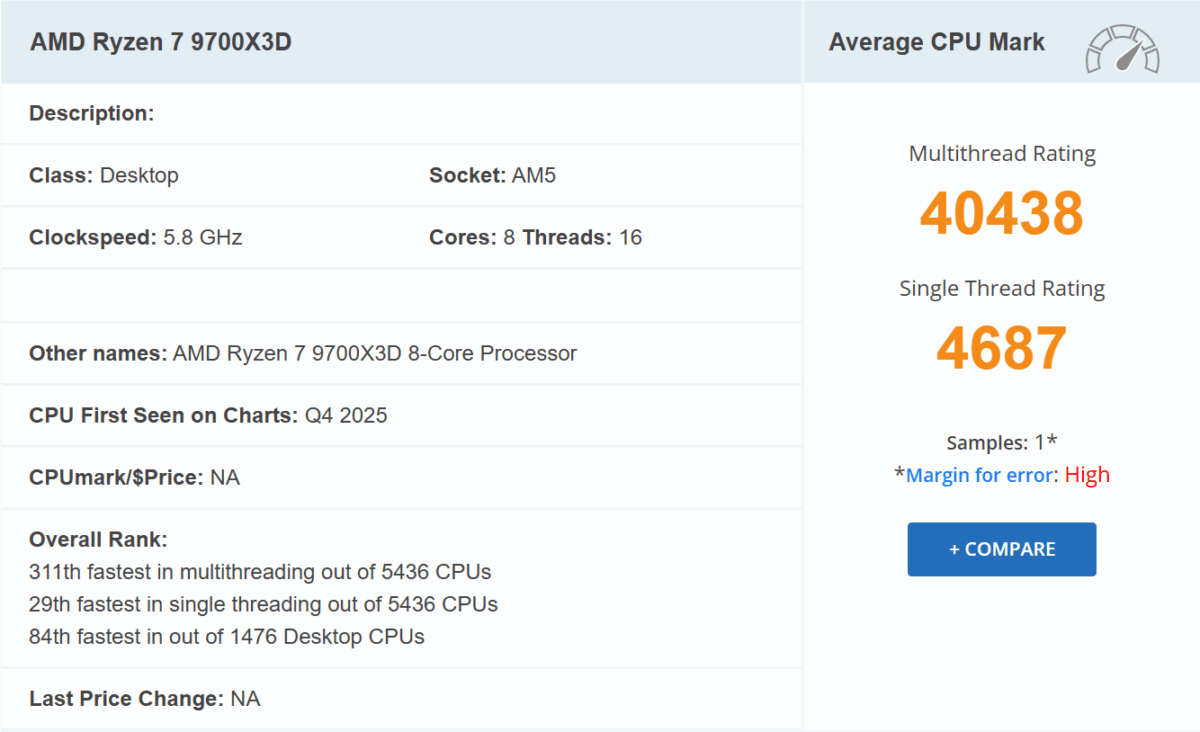Click the + COMPARE button
This screenshot has height=732, width=1200.
tap(1001, 549)
